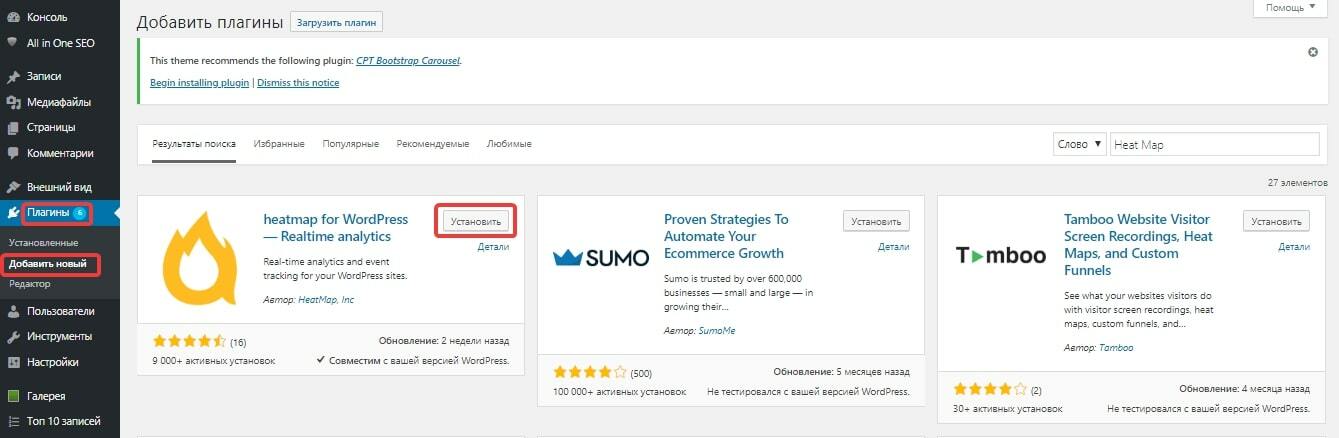
Task: Open Записи pushpin icon
Action: click(x=13, y=76)
